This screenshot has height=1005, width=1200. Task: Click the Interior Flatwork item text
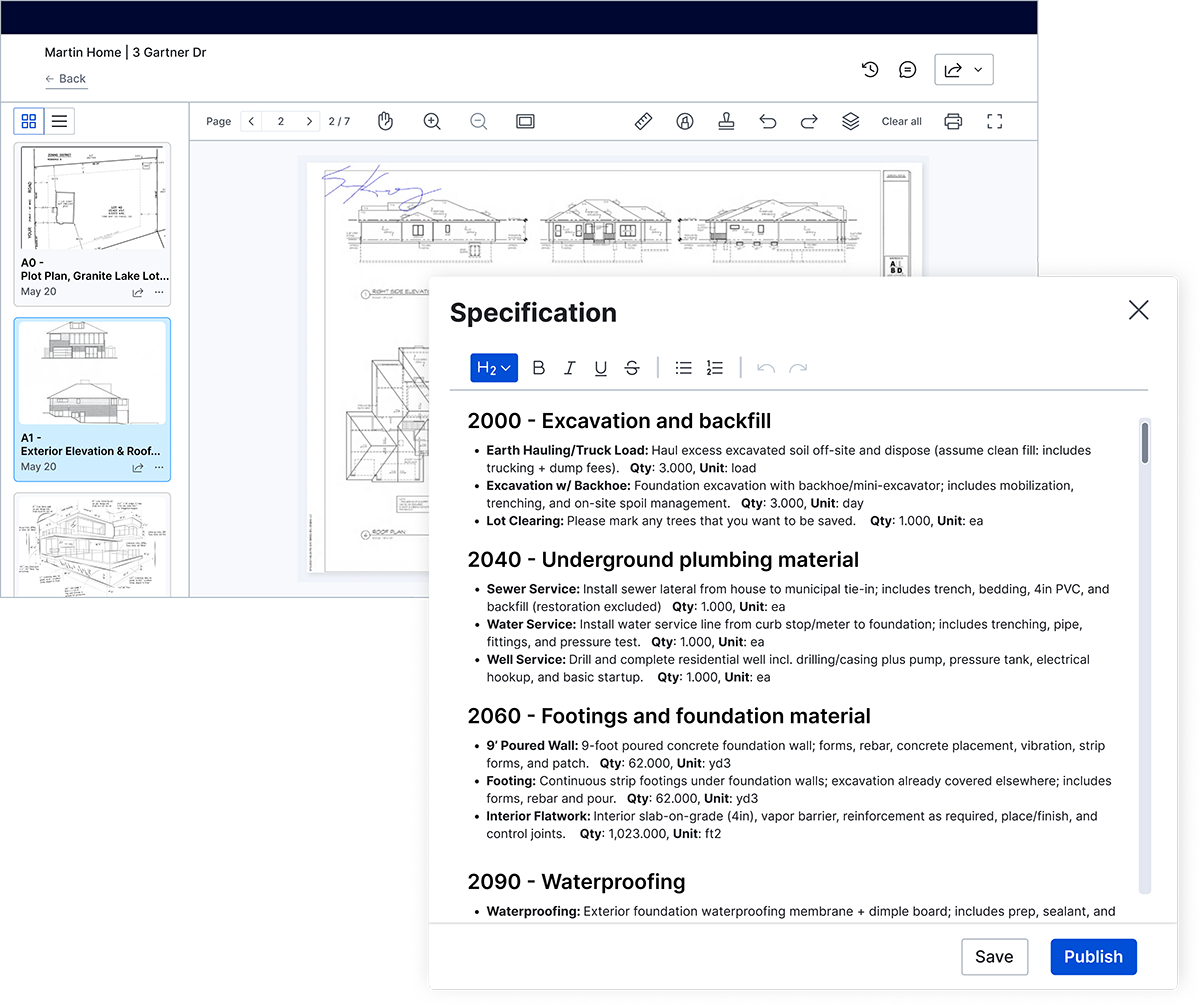792,825
